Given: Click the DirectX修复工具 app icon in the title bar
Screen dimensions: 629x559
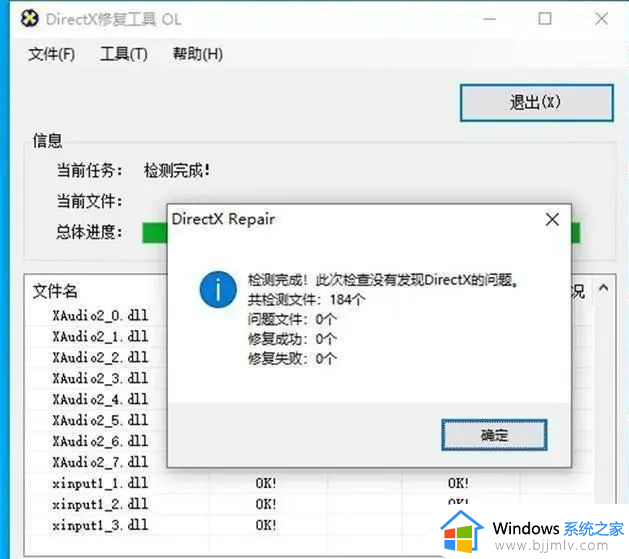Looking at the screenshot, I should pos(30,18).
